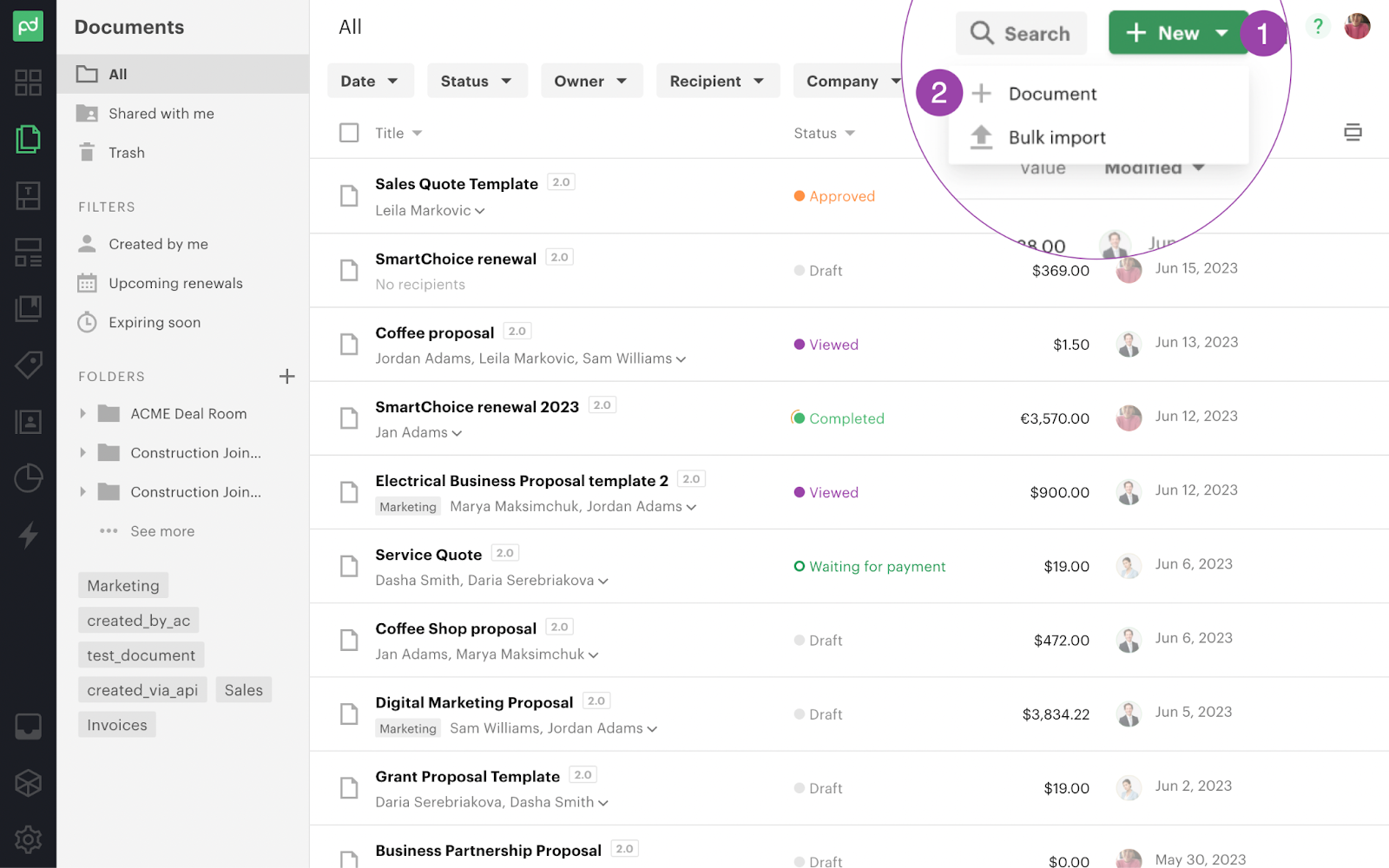Select Document from the New menu
The height and width of the screenshot is (868, 1389).
[1052, 94]
